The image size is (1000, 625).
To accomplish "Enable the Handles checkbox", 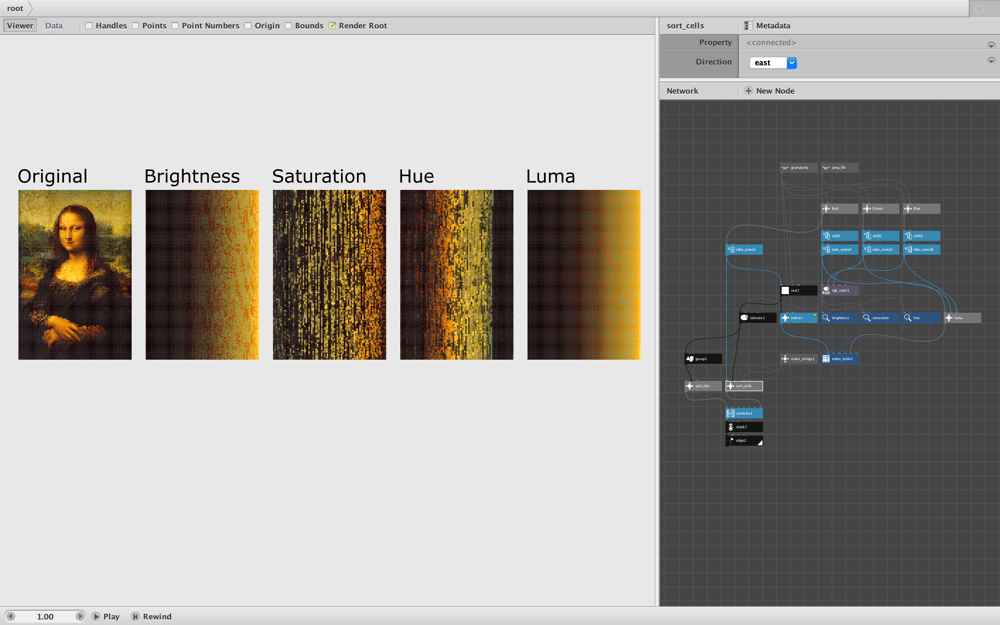I will 89,26.
